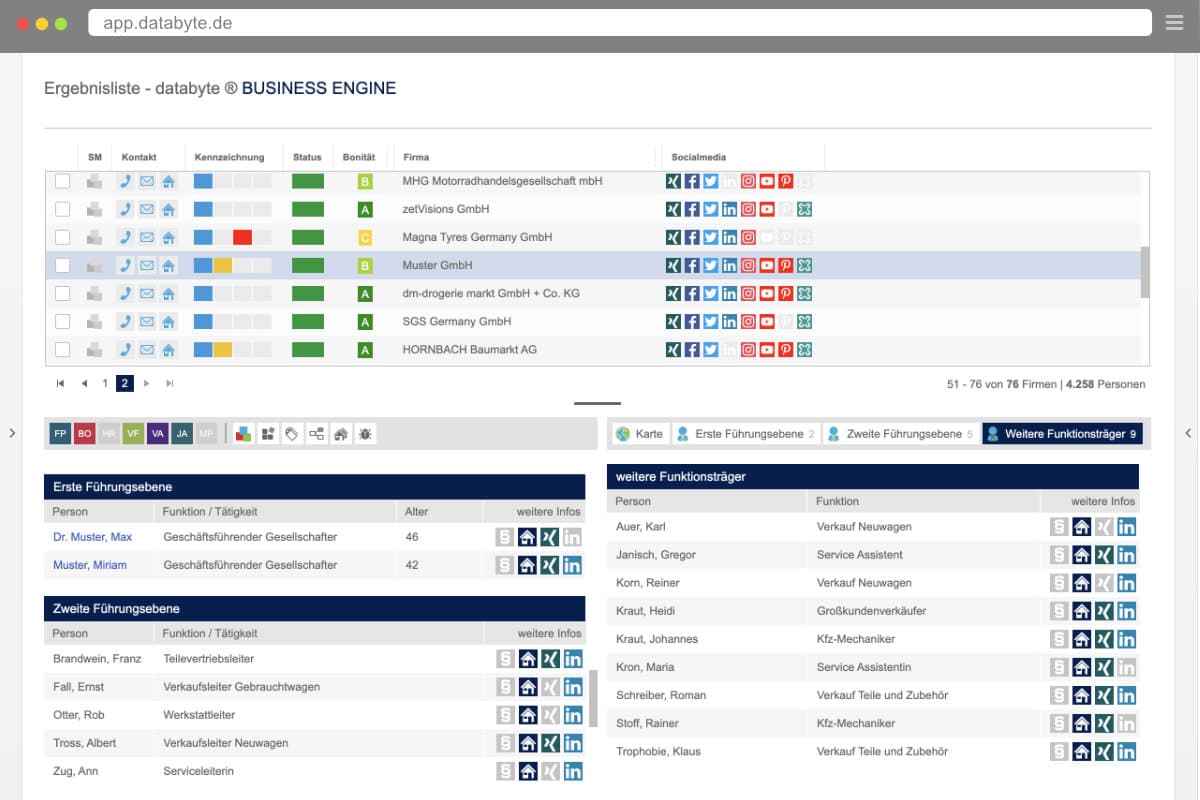Check the box for HORNBACH Baumarkt AG
Image resolution: width=1200 pixels, height=800 pixels.
pos(63,350)
